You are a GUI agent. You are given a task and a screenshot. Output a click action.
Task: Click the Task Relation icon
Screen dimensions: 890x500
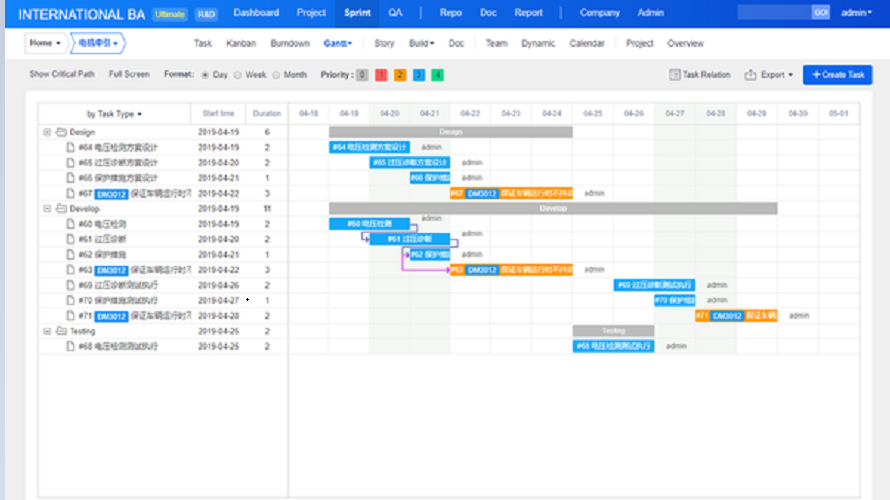click(x=674, y=75)
